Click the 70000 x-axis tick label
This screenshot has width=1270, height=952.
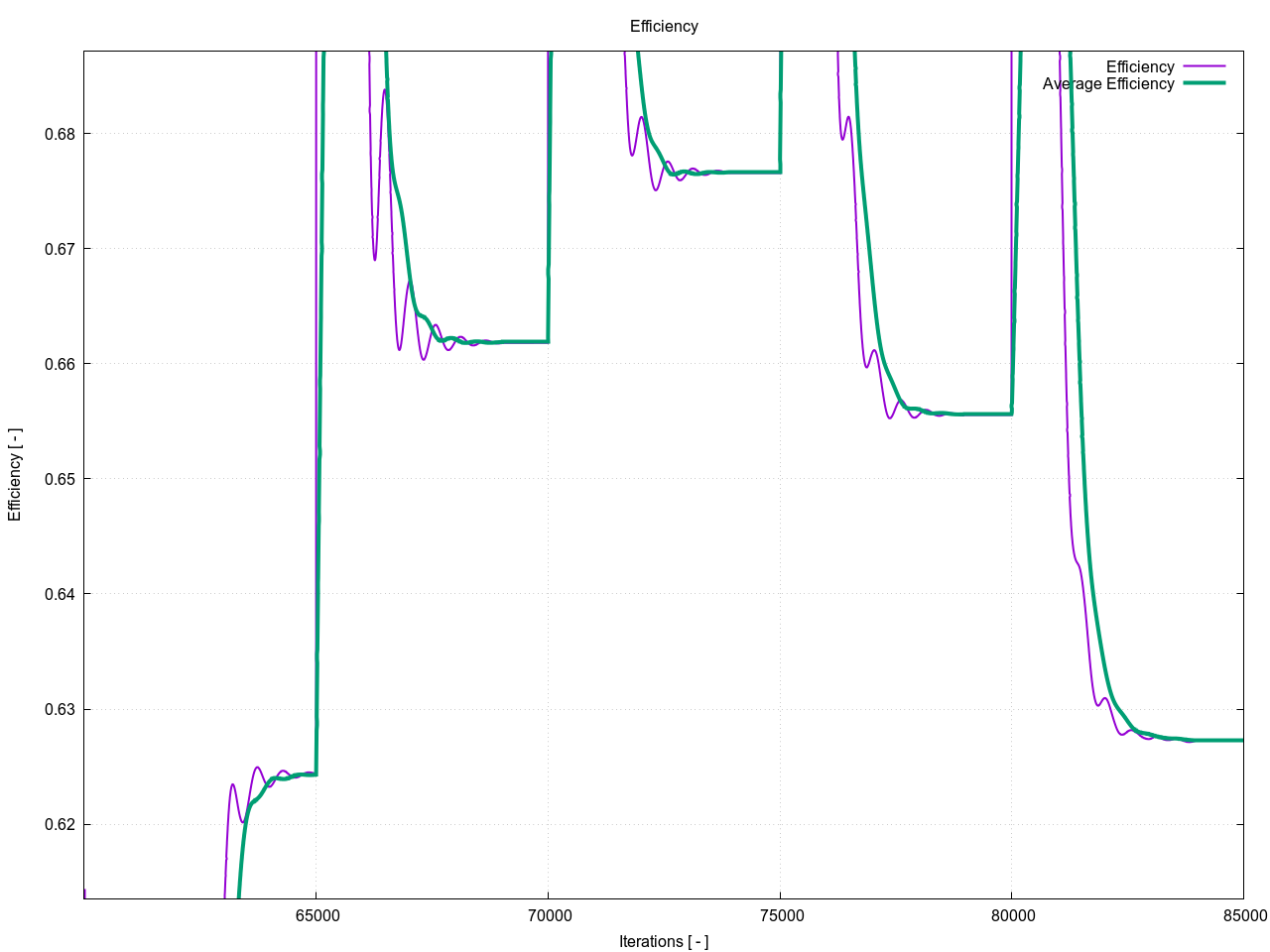tap(548, 915)
